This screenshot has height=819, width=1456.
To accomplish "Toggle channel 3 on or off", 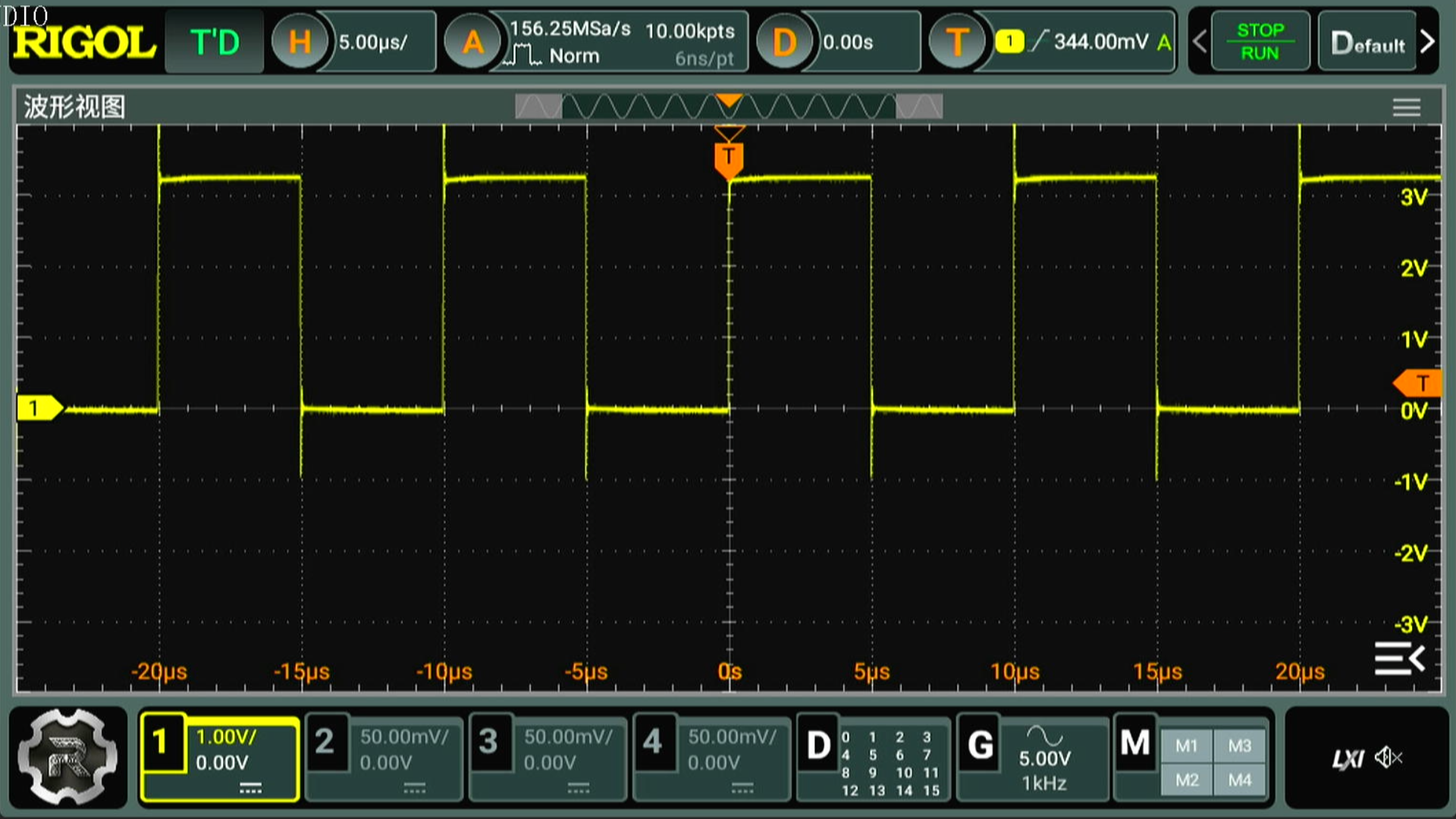I will pos(490,743).
